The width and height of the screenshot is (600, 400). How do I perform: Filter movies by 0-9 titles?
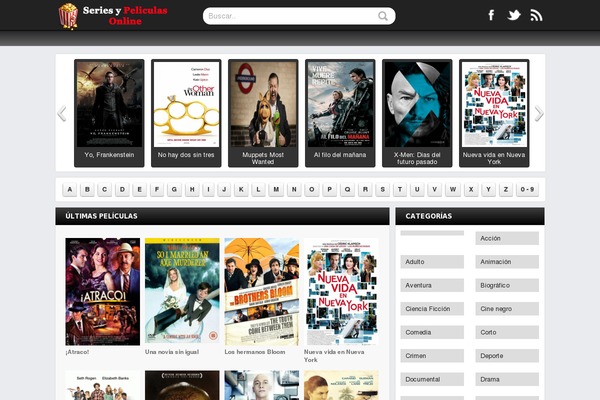527,189
